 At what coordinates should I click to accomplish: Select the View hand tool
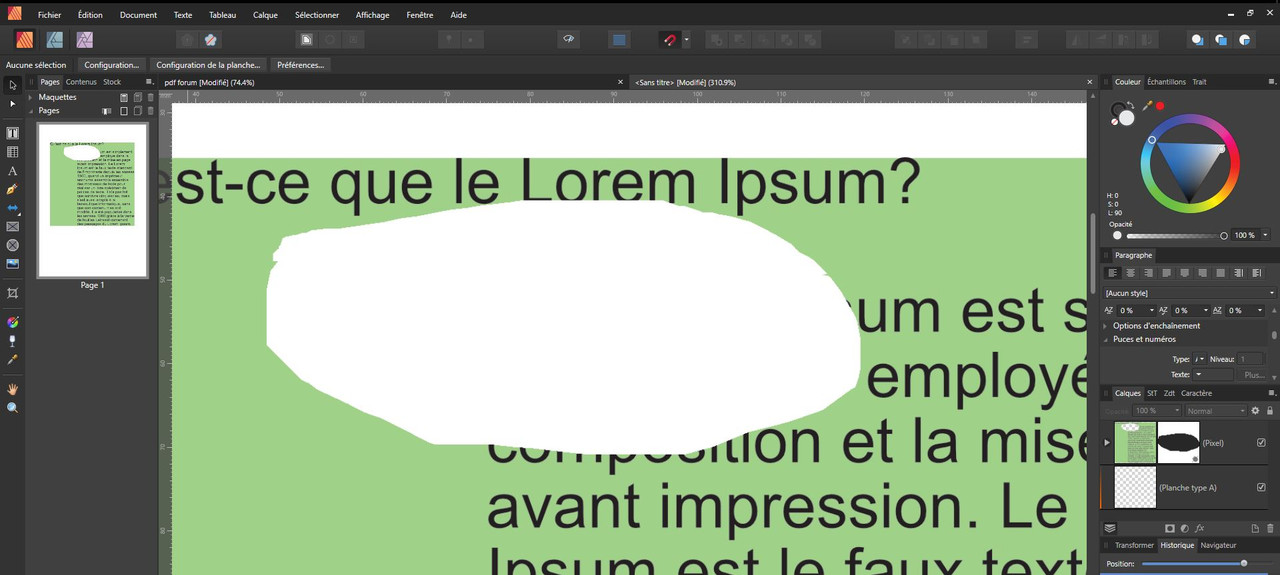(x=12, y=389)
